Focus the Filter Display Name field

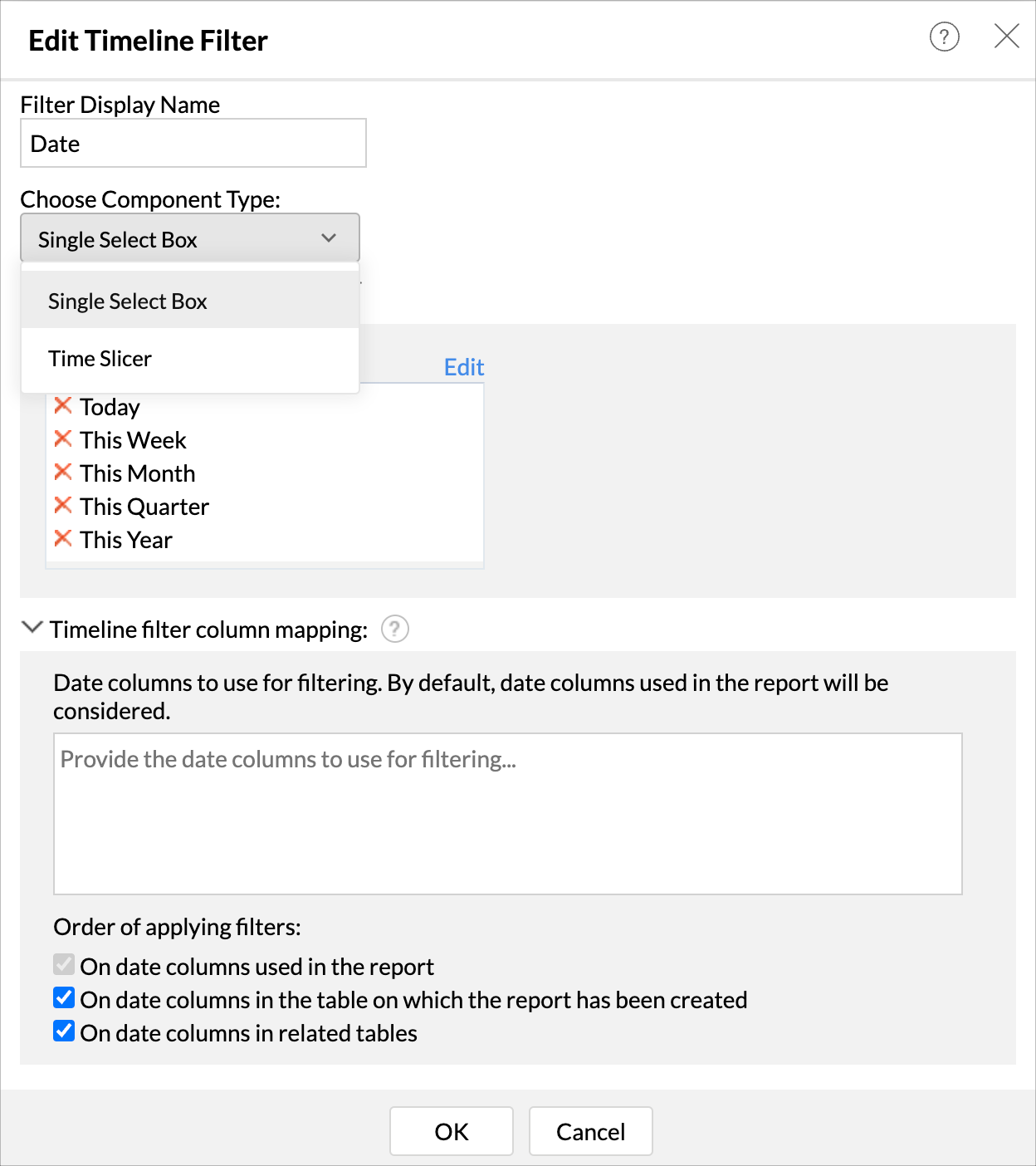click(x=193, y=144)
